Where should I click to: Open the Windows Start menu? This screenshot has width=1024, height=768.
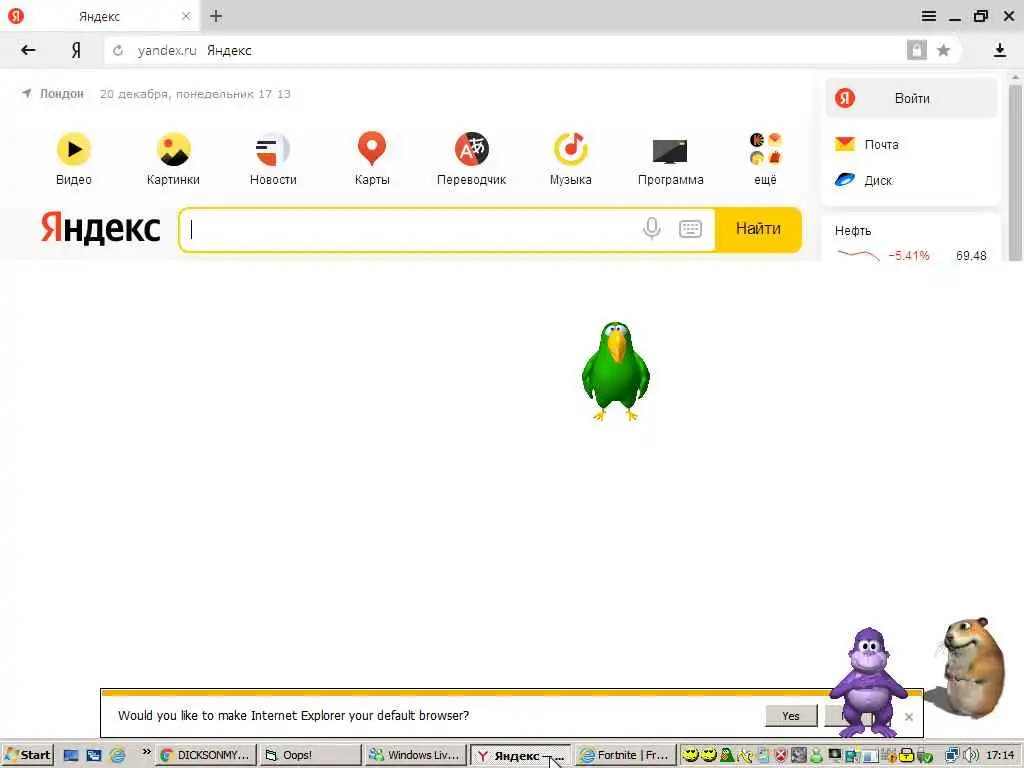27,755
